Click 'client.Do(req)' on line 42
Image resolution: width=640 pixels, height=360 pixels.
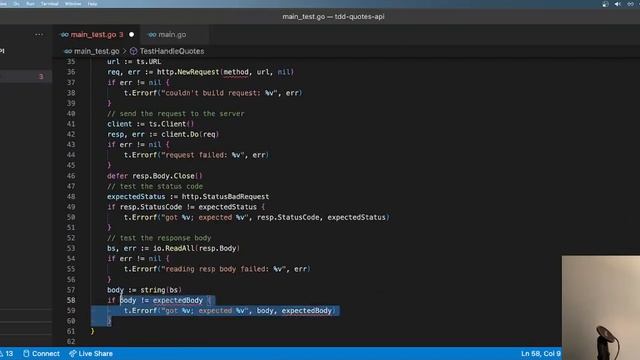pos(190,134)
